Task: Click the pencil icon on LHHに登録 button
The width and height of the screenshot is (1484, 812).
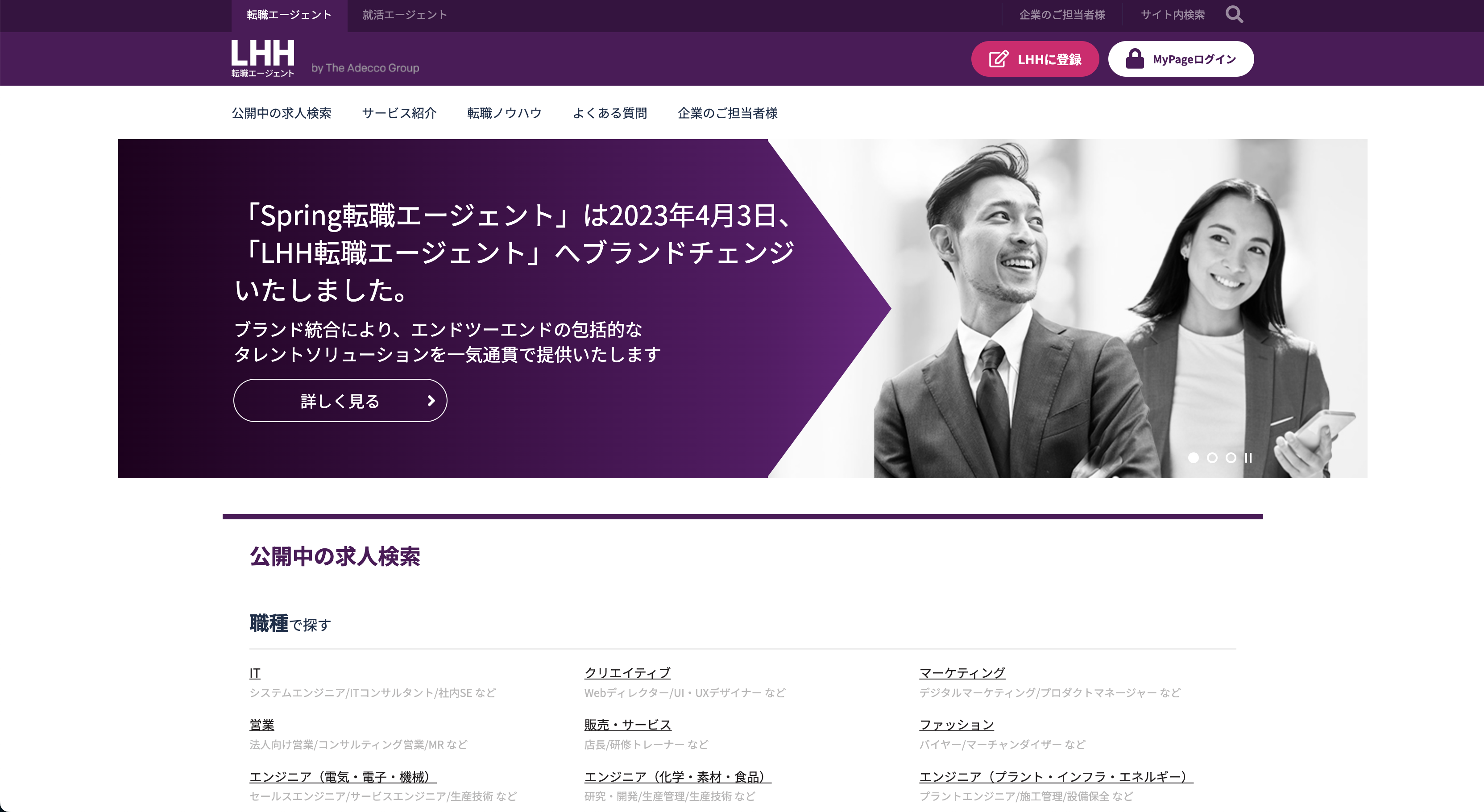Action: tap(998, 58)
